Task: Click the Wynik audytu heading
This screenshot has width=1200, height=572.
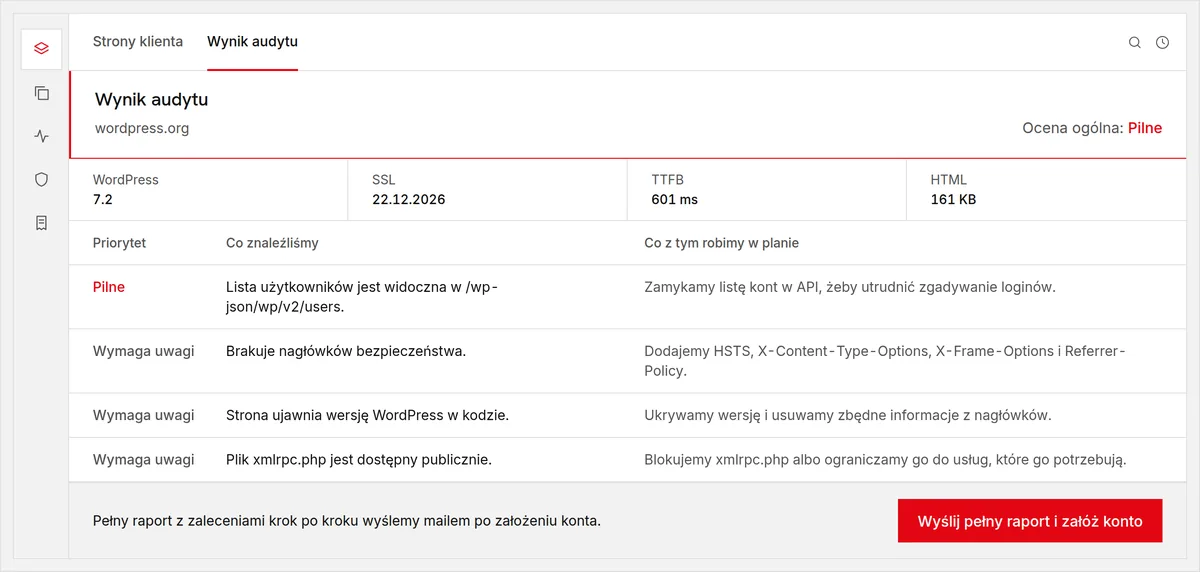Action: point(151,100)
